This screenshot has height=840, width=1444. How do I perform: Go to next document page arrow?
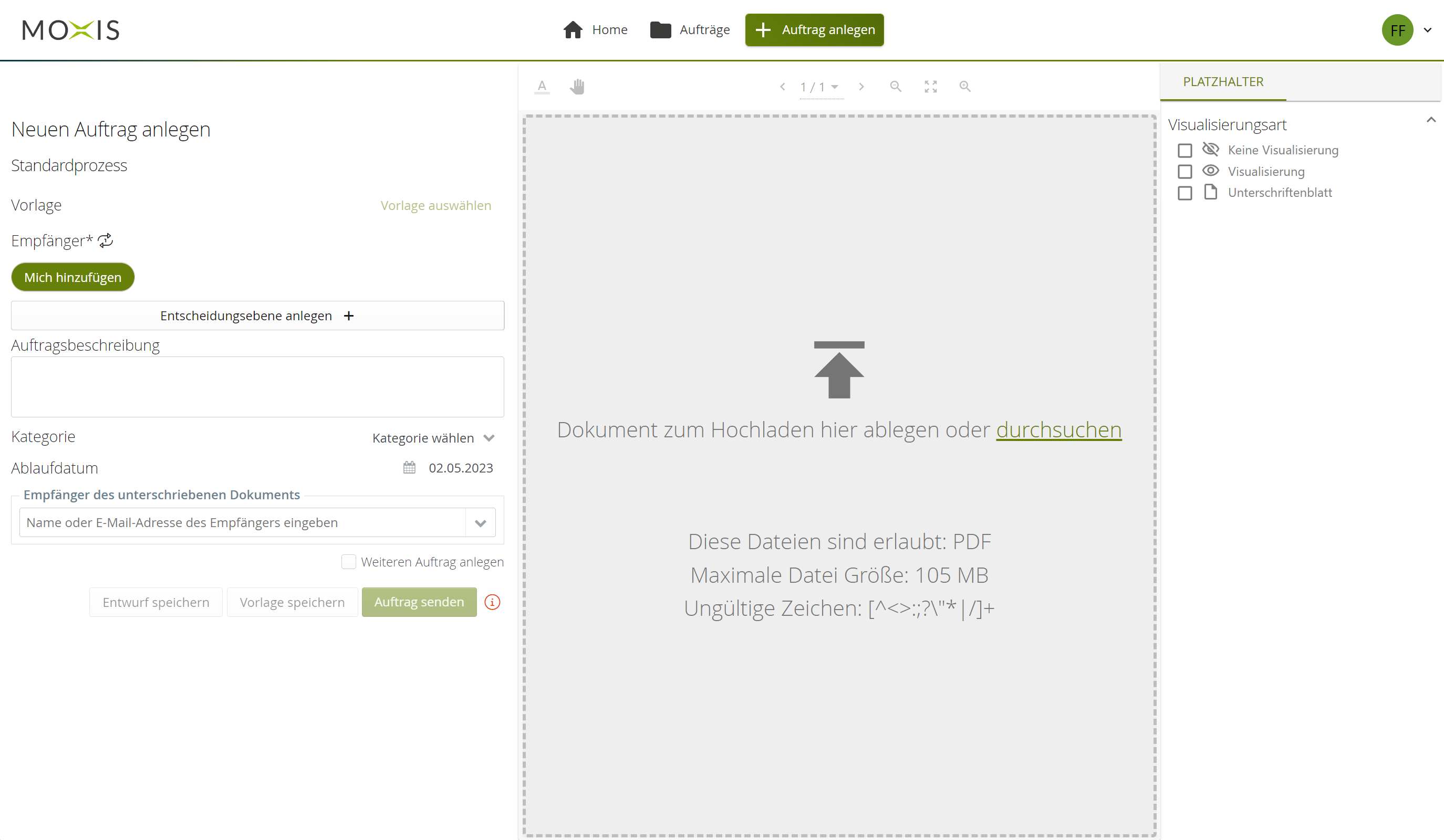pos(860,87)
